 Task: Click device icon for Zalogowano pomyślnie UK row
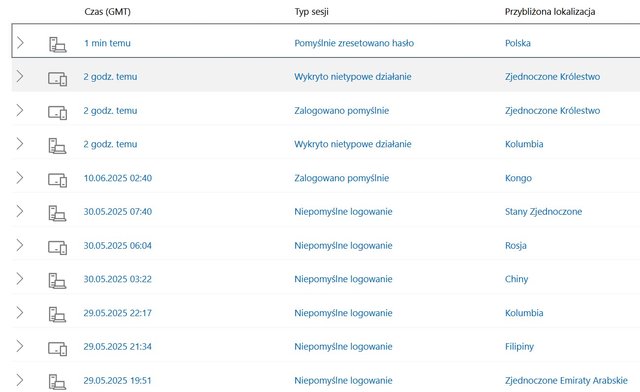(57, 112)
